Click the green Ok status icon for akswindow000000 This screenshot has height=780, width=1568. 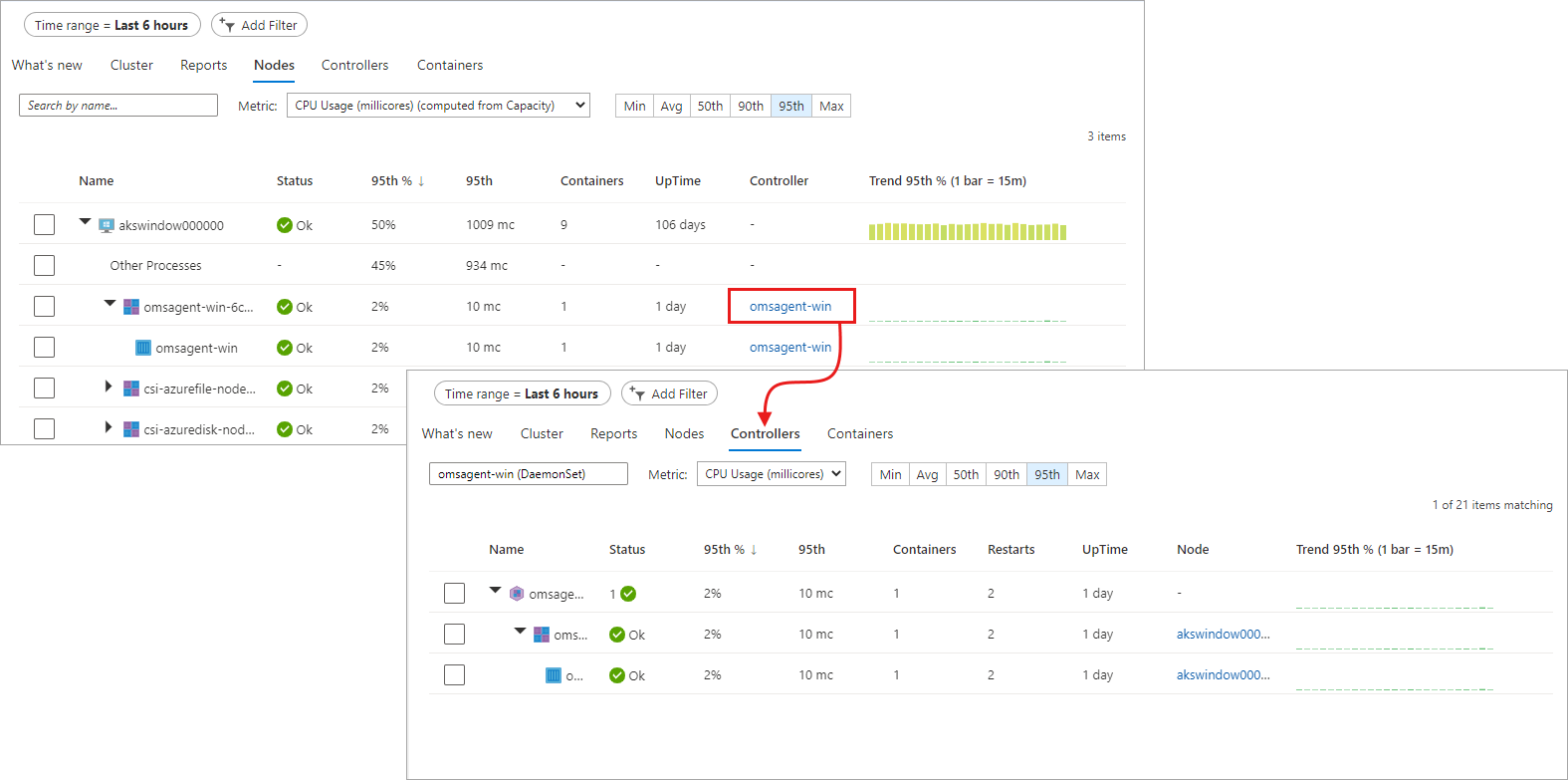click(285, 225)
